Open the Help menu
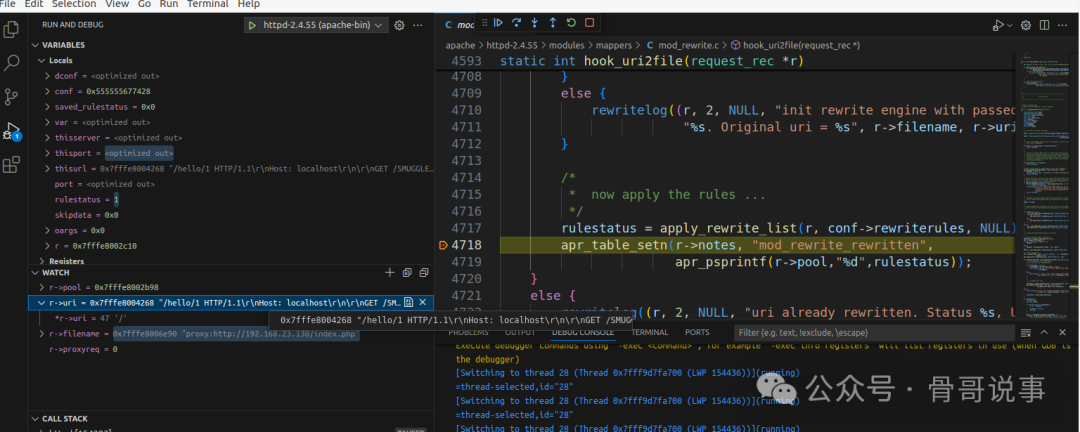Screen dimensions: 1080x432 tap(249, 4)
